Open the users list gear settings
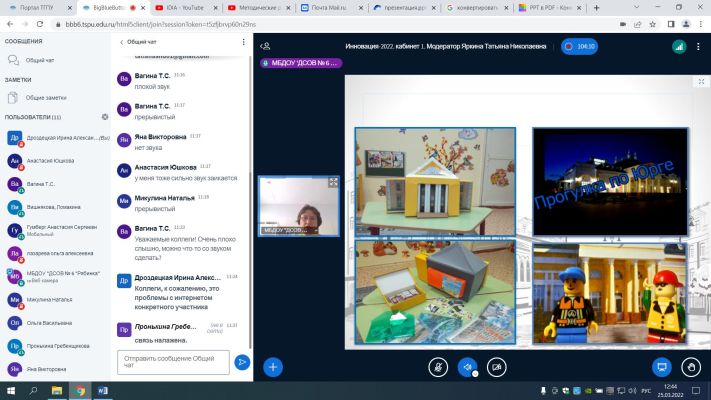This screenshot has height=400, width=711. click(105, 117)
